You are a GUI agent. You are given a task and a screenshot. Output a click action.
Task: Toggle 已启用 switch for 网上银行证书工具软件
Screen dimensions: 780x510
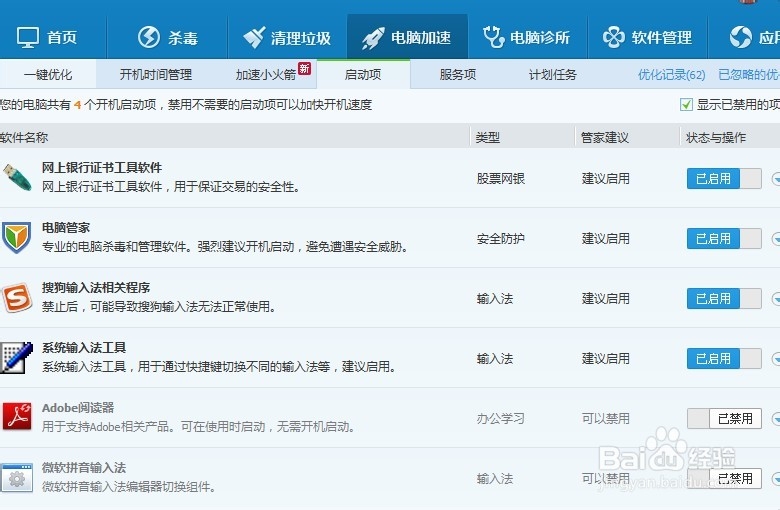[x=724, y=179]
